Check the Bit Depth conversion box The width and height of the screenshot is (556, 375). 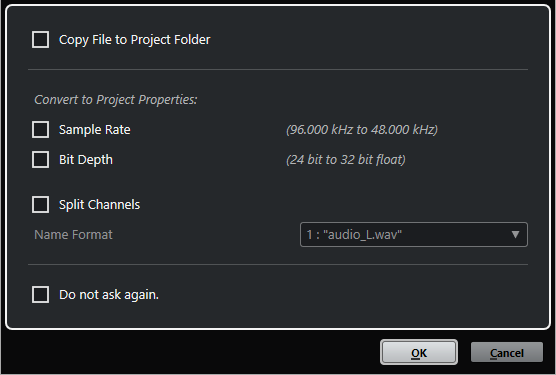40,159
